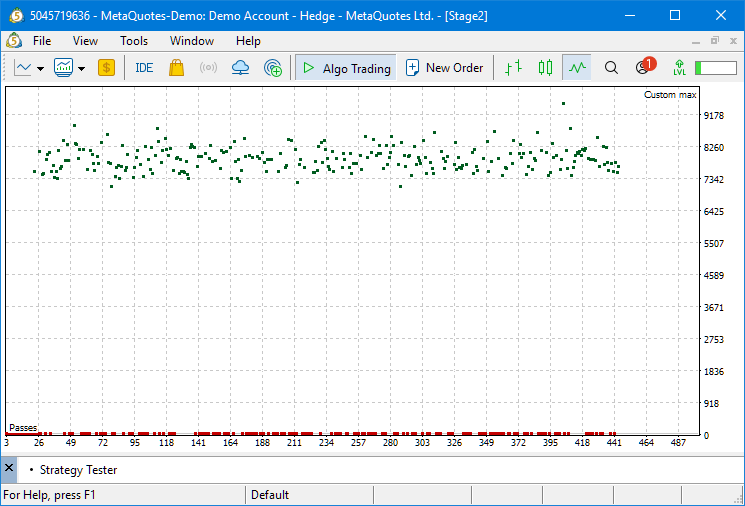Switch chart to candlesticks view

click(x=545, y=68)
